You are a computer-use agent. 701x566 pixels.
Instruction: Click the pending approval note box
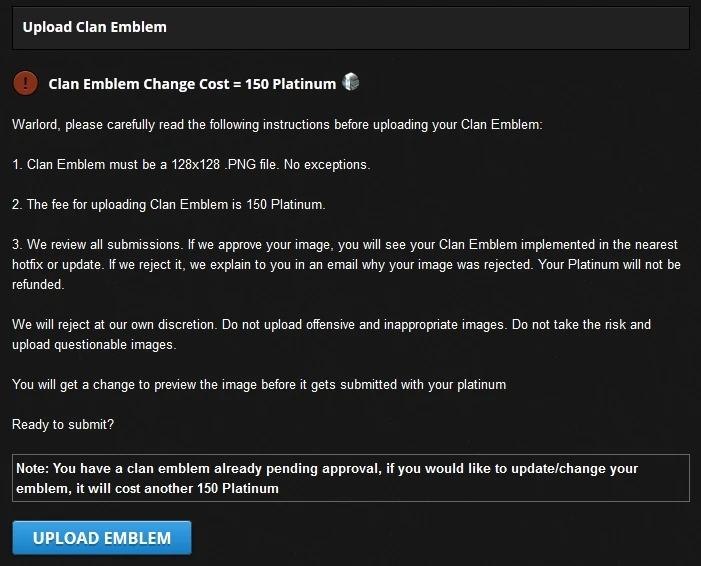click(x=350, y=478)
